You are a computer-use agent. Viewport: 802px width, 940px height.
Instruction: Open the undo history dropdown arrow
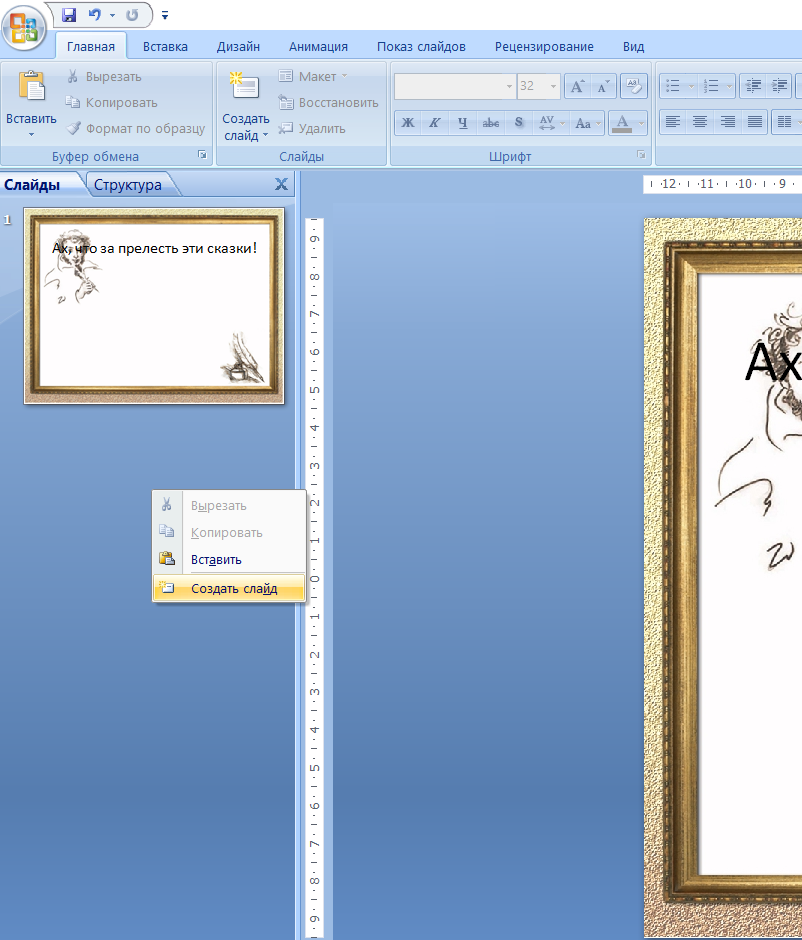click(112, 16)
